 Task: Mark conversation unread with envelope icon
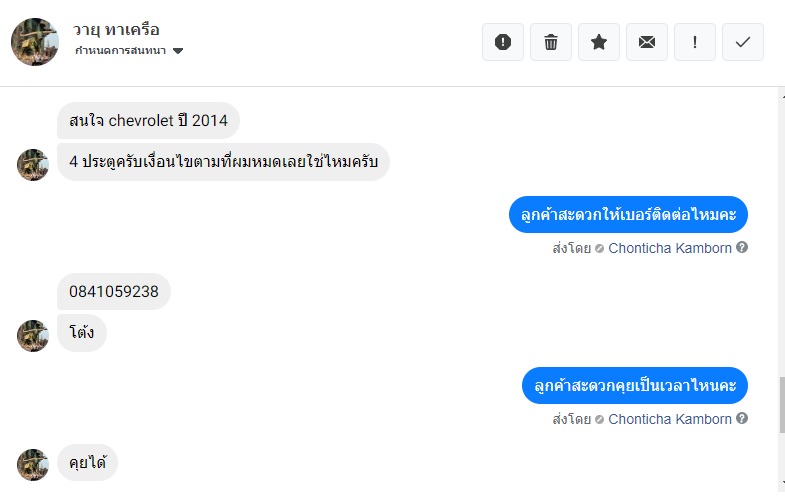(647, 42)
